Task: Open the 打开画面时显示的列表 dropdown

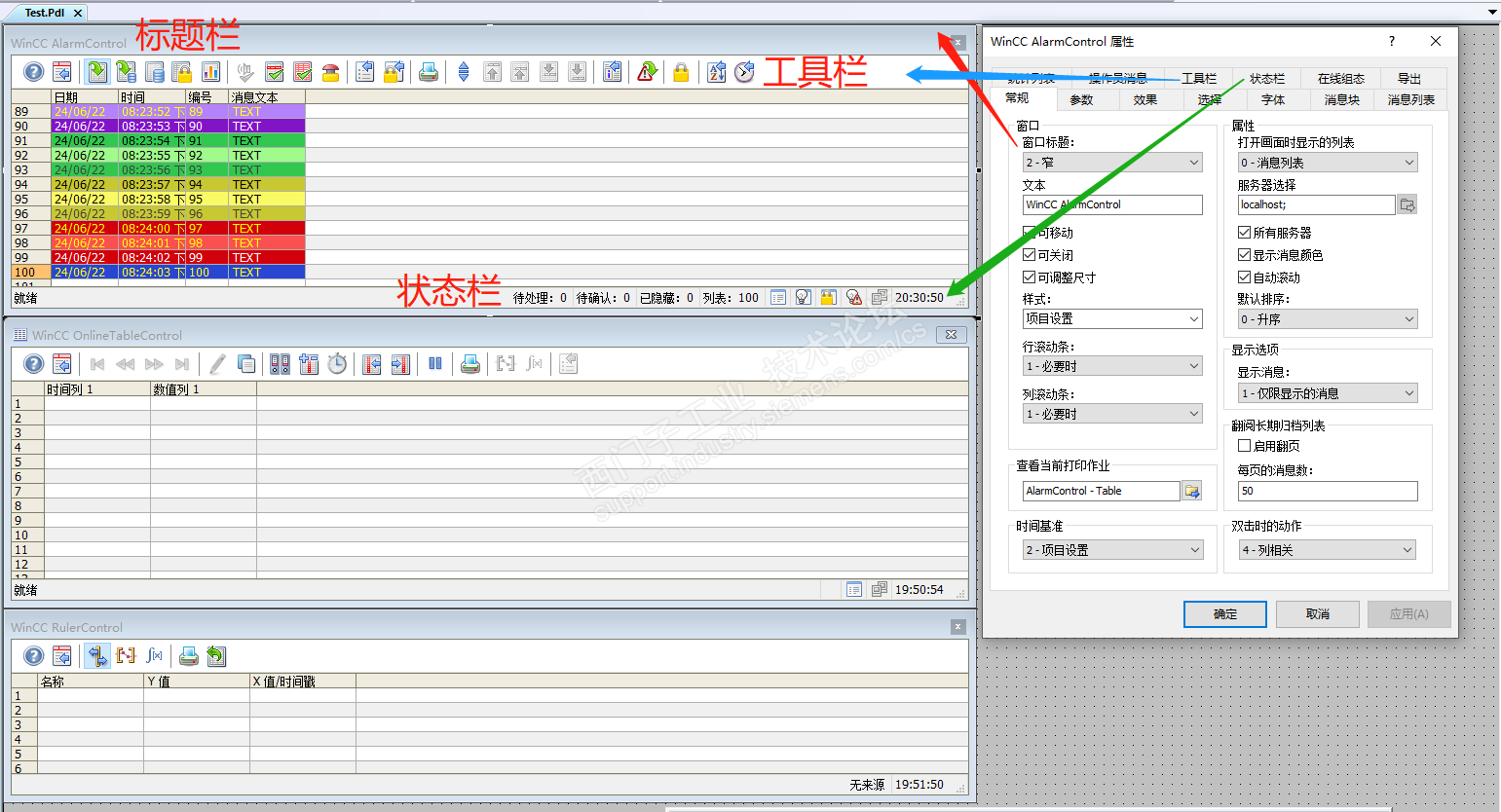Action: tap(1328, 163)
